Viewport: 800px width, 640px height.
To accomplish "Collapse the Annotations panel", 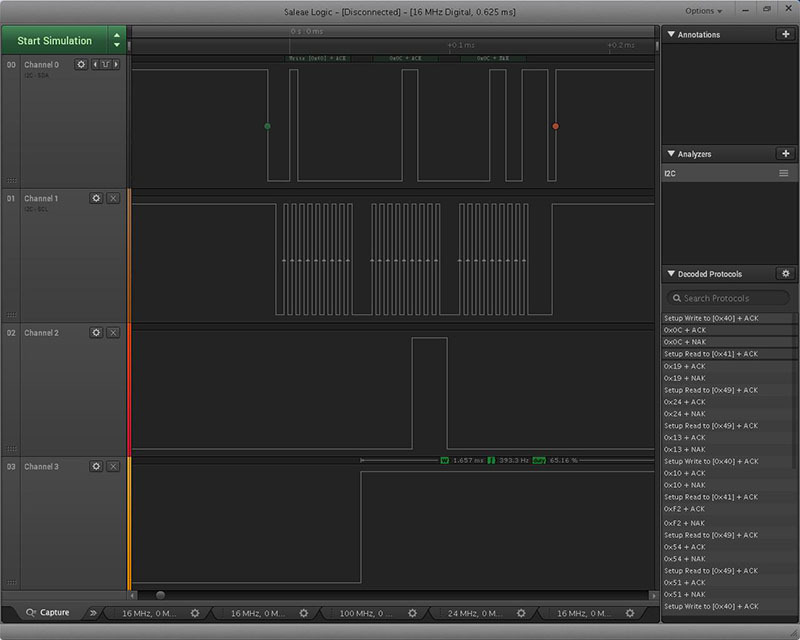I will 670,35.
